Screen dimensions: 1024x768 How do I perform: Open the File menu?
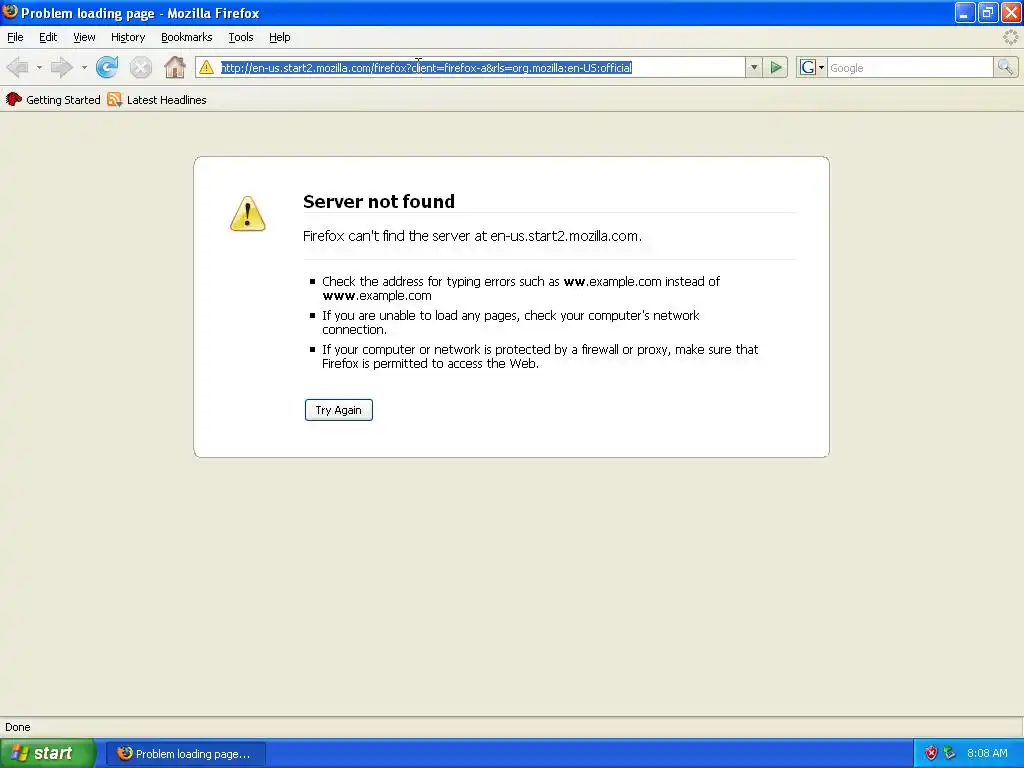click(x=15, y=37)
